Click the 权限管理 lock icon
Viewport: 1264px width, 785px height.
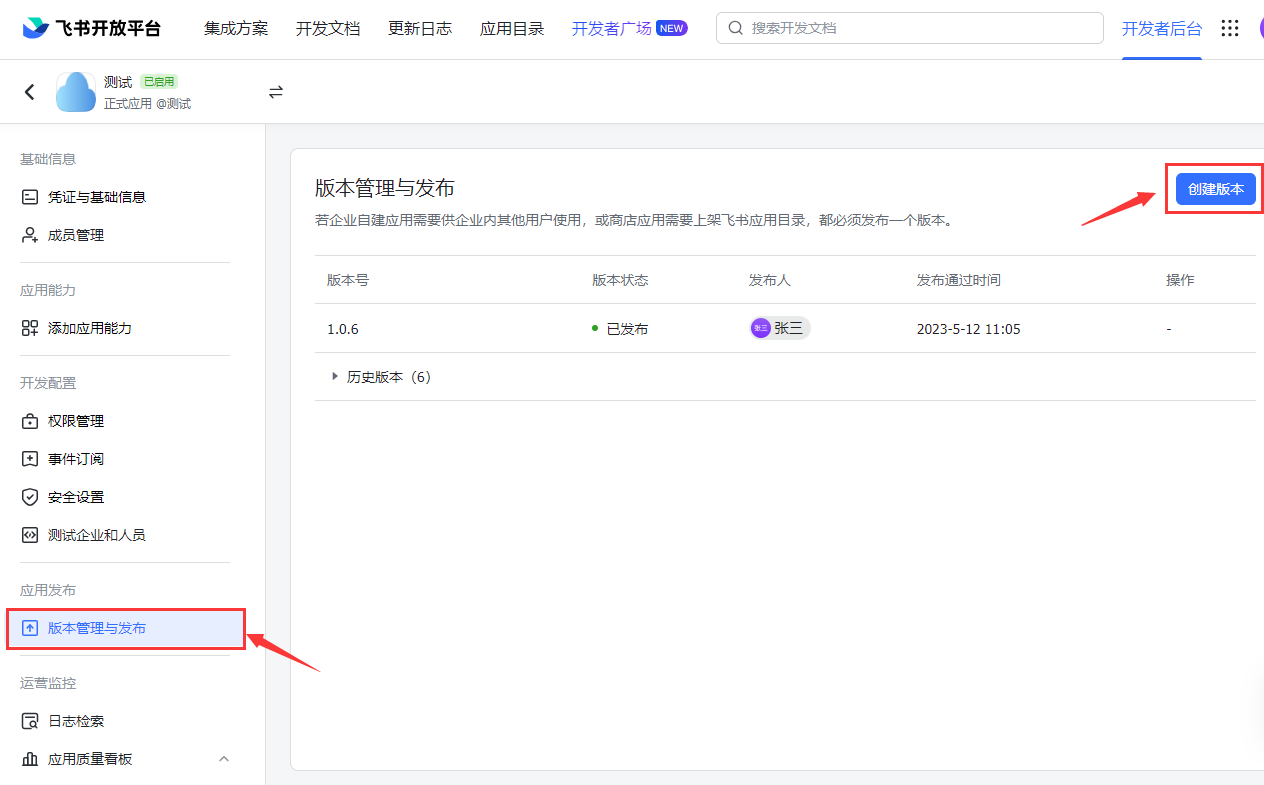click(30, 421)
